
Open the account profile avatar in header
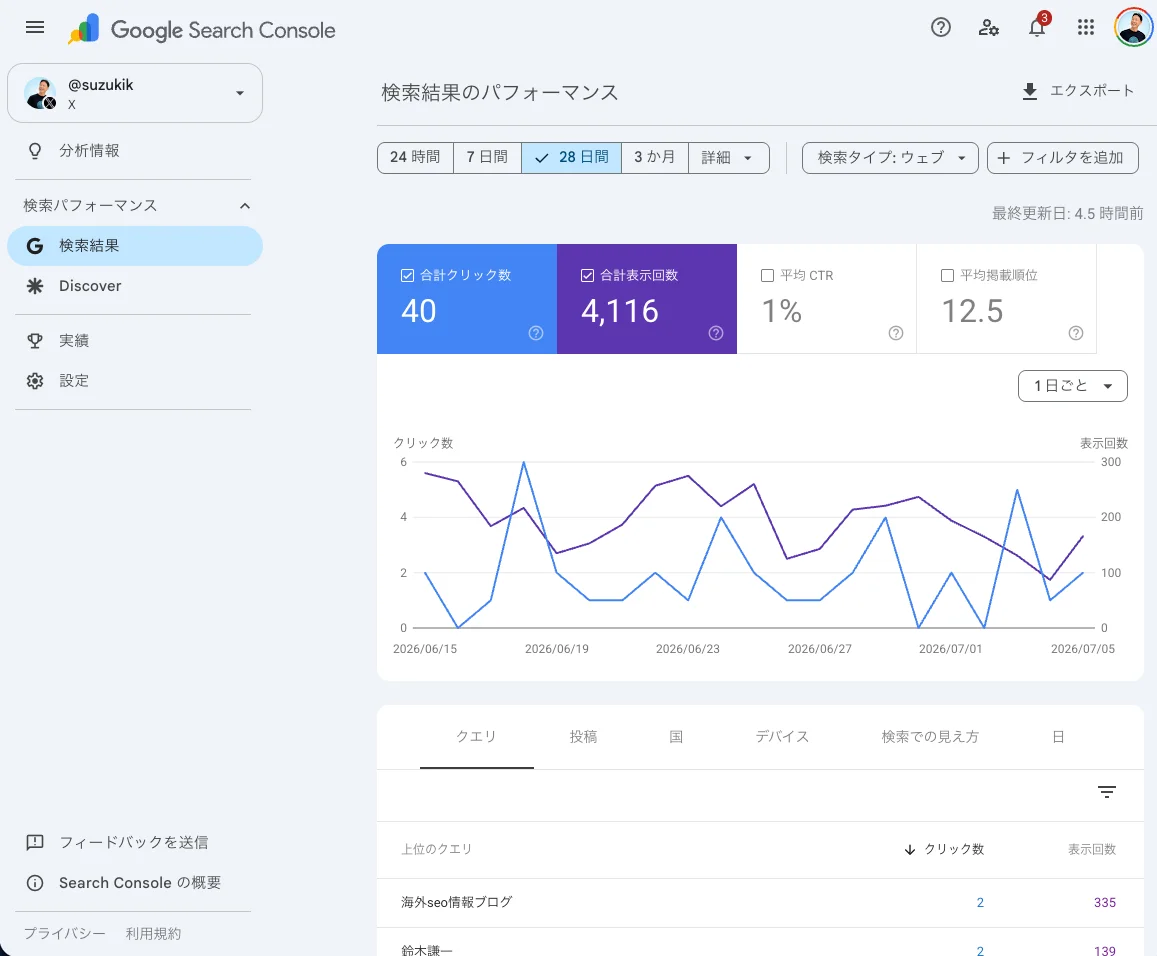coord(1133,28)
